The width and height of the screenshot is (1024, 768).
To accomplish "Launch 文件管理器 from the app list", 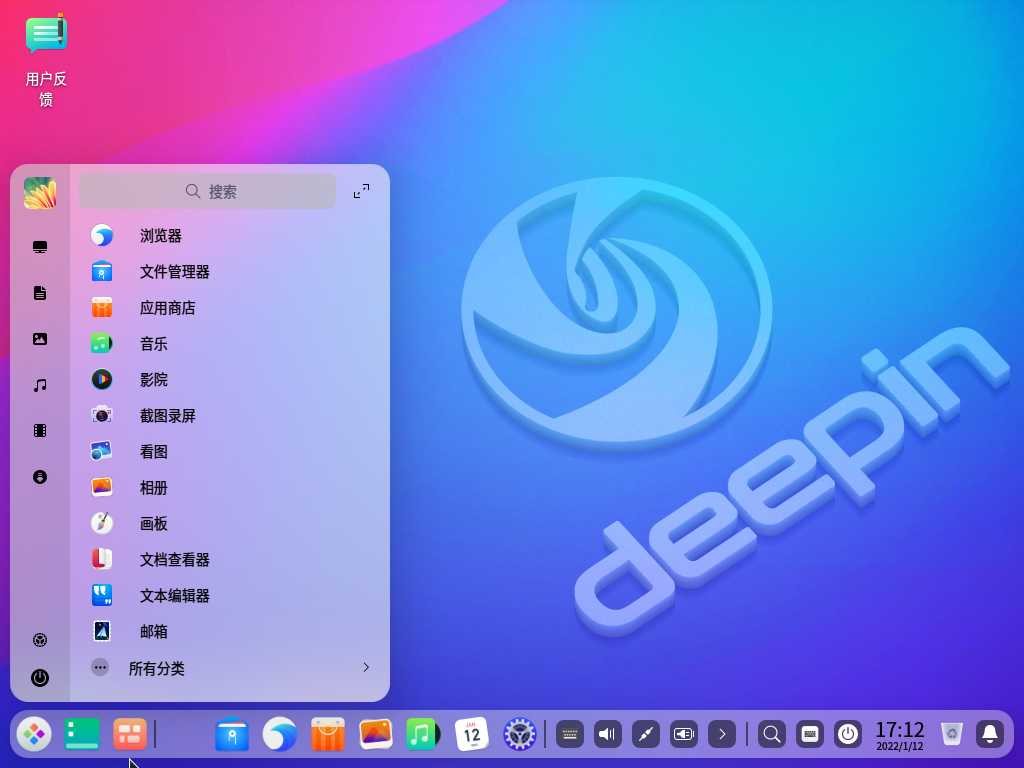I will 230,272.
